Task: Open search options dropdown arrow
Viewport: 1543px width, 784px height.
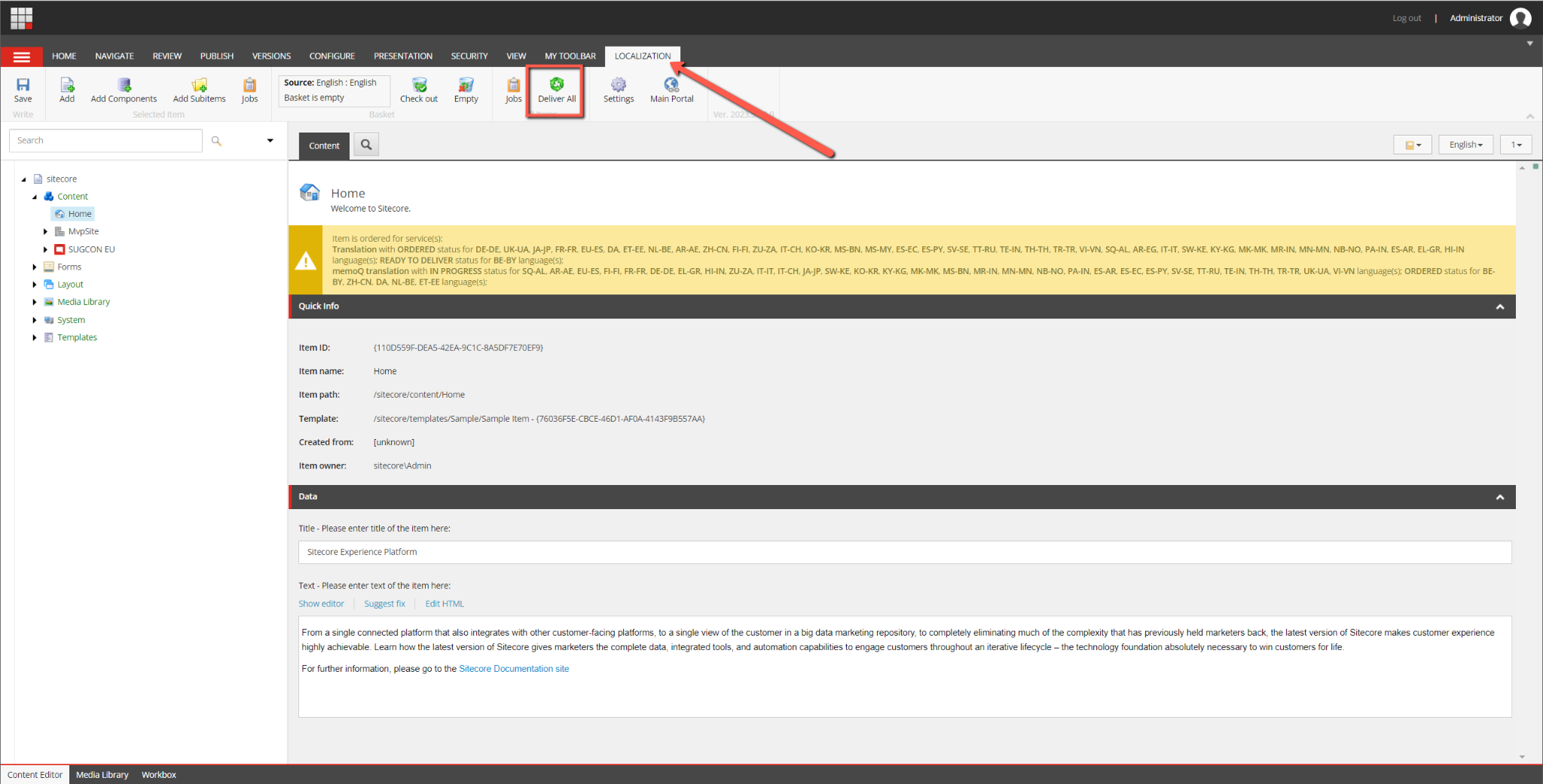Action: click(270, 141)
